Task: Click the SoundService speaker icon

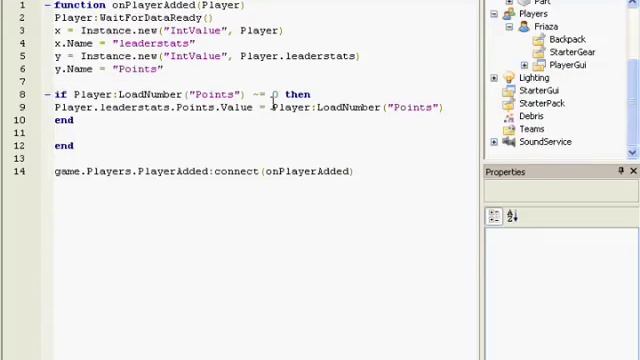Action: 509,142
